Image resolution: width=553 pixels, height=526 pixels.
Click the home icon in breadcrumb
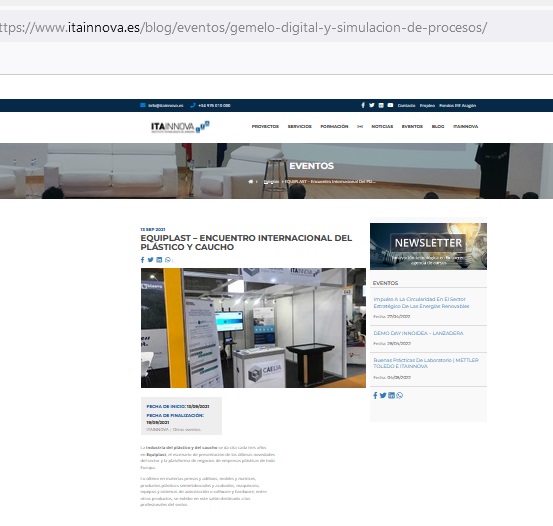(x=251, y=181)
